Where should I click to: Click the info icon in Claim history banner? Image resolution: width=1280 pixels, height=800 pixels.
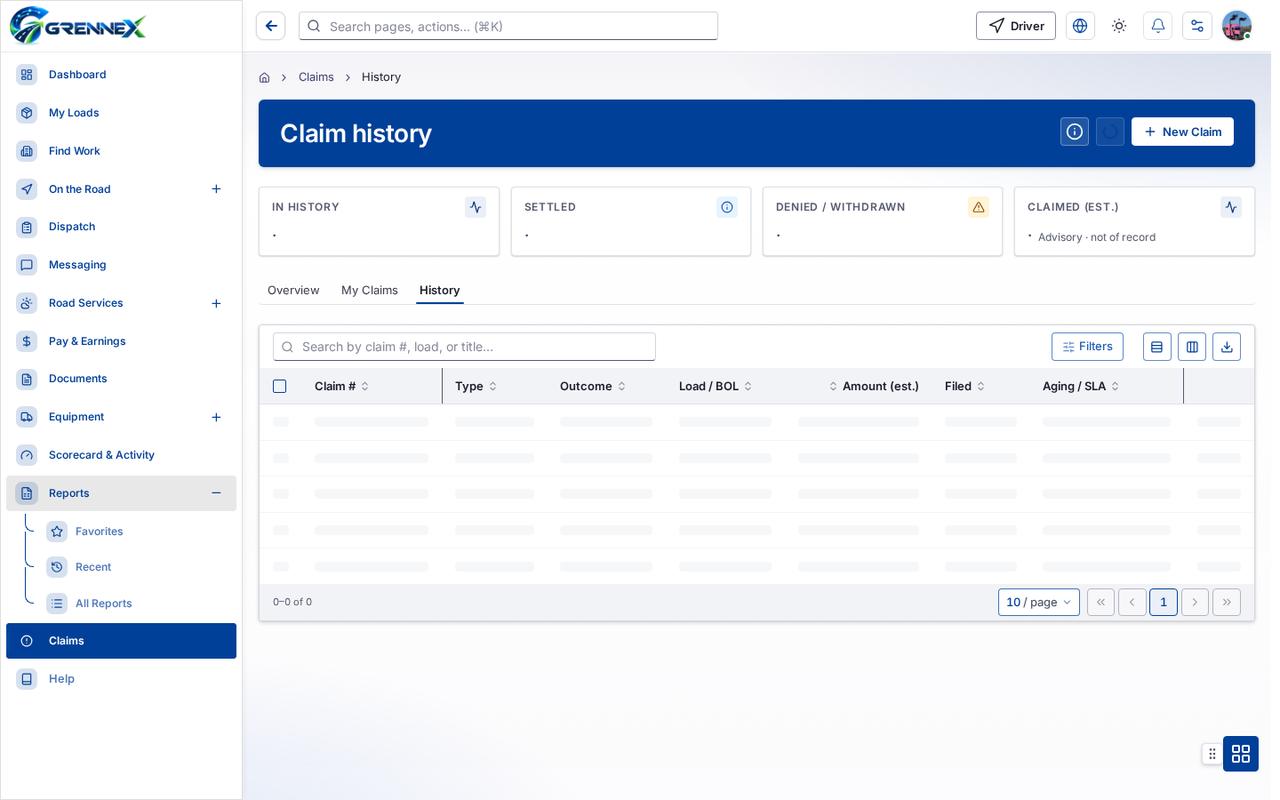point(1075,132)
